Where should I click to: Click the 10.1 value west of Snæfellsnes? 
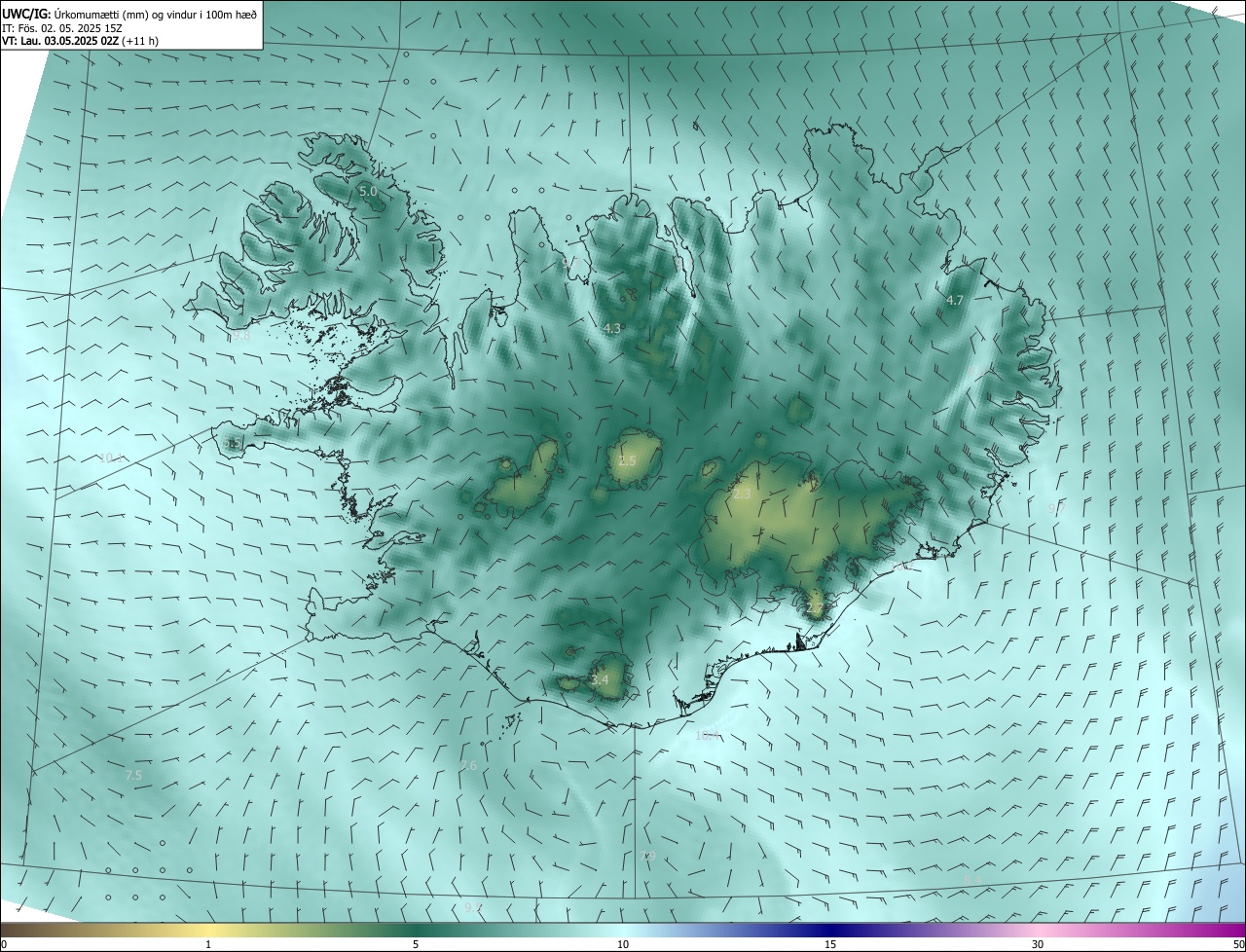tap(110, 458)
